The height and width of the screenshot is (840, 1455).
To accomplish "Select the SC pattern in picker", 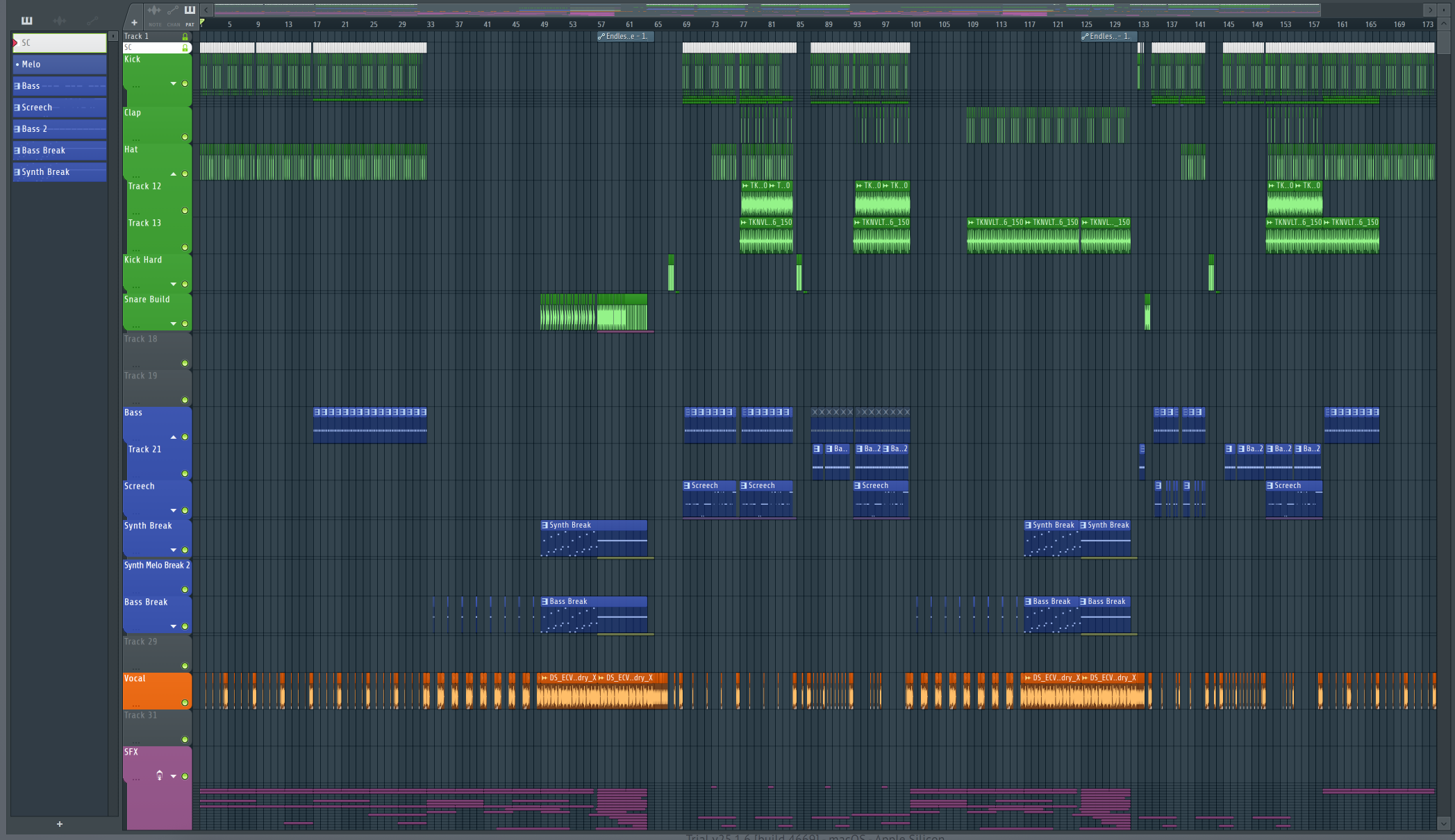I will pyautogui.click(x=60, y=42).
